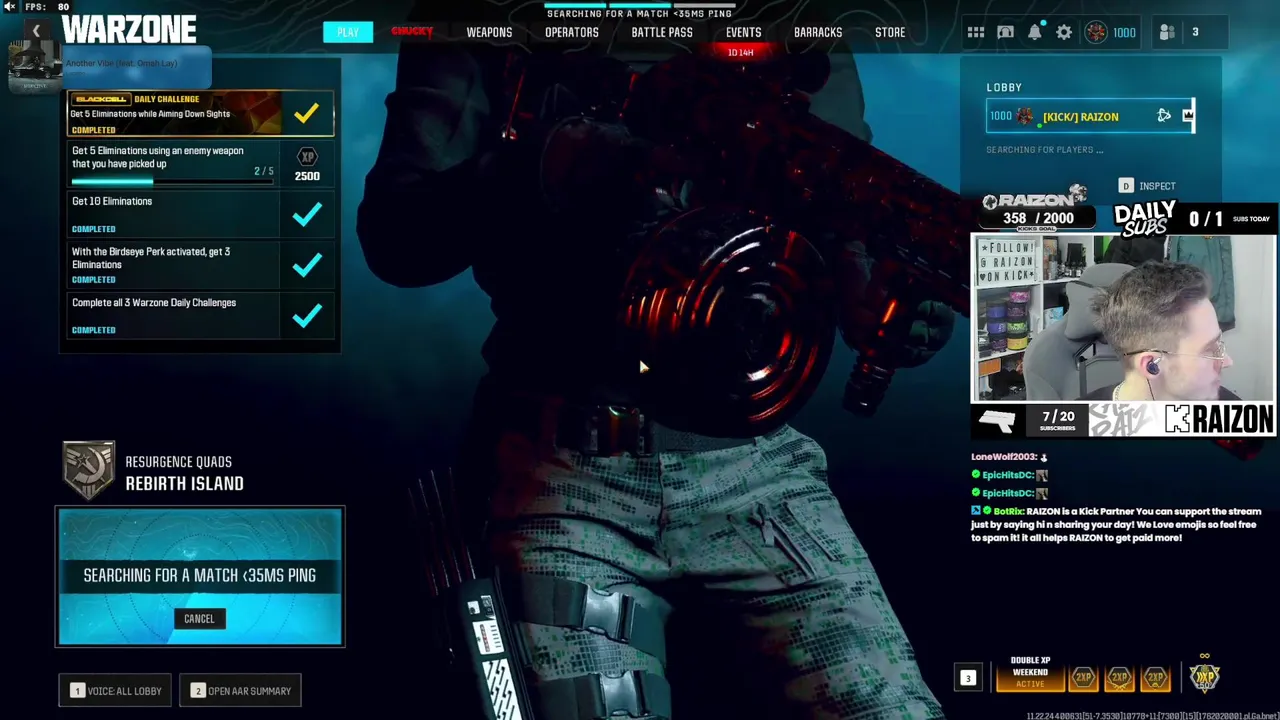Screen dimensions: 1280x720
Task: Click the battle pass 2XP token icon
Action: tap(1155, 678)
